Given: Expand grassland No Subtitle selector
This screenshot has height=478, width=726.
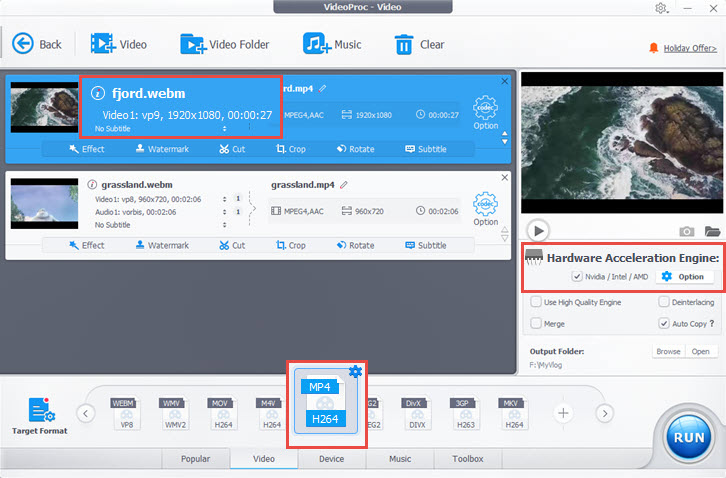Looking at the screenshot, I should [225, 225].
